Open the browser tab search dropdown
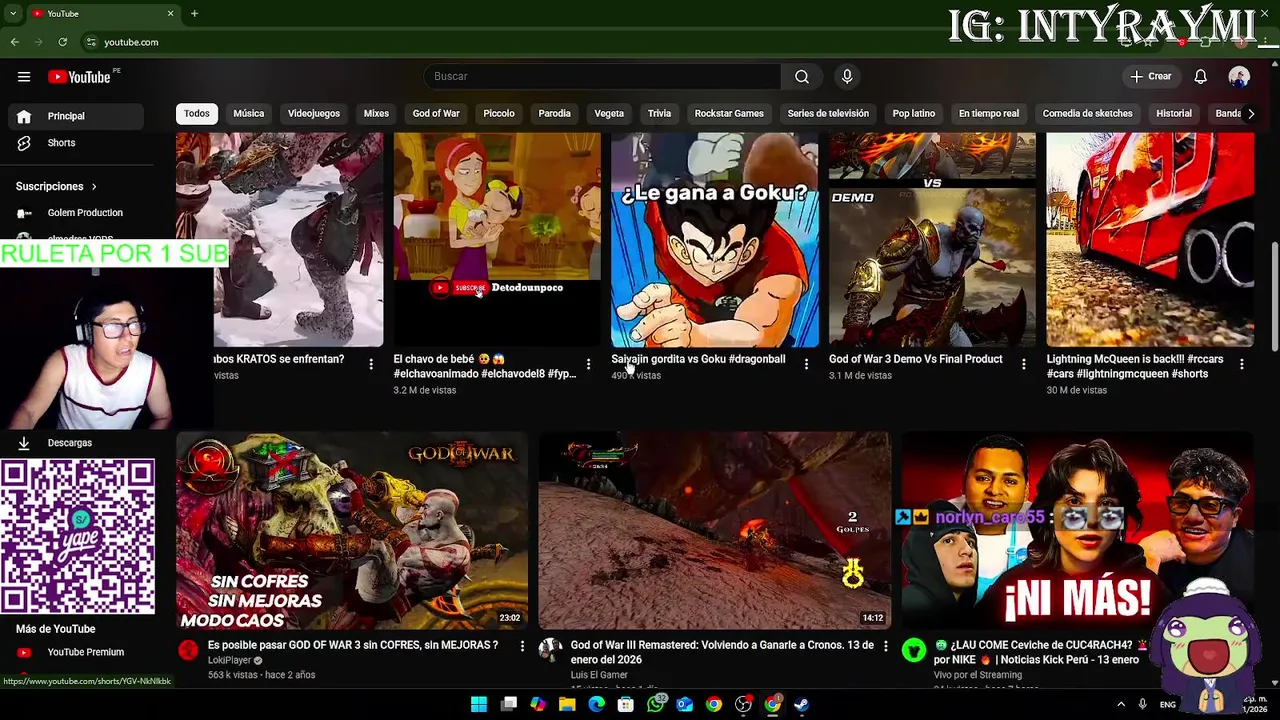This screenshot has width=1280, height=720. 12,13
